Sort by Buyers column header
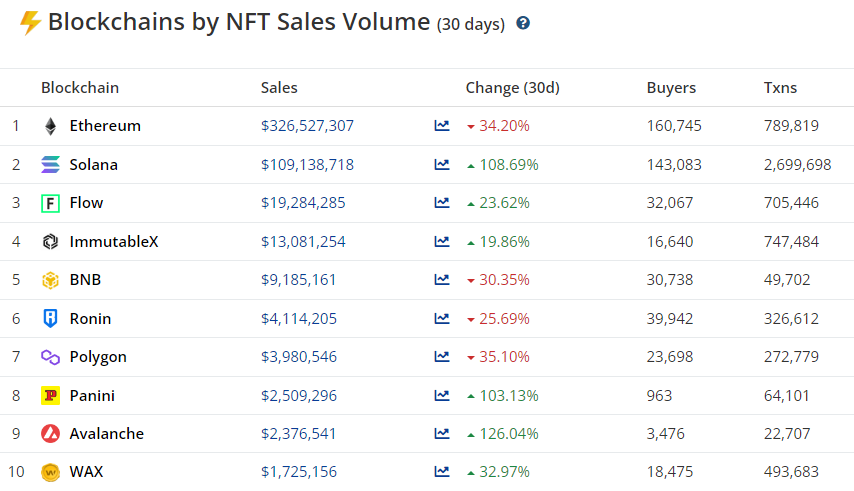This screenshot has width=854, height=491. [x=671, y=88]
